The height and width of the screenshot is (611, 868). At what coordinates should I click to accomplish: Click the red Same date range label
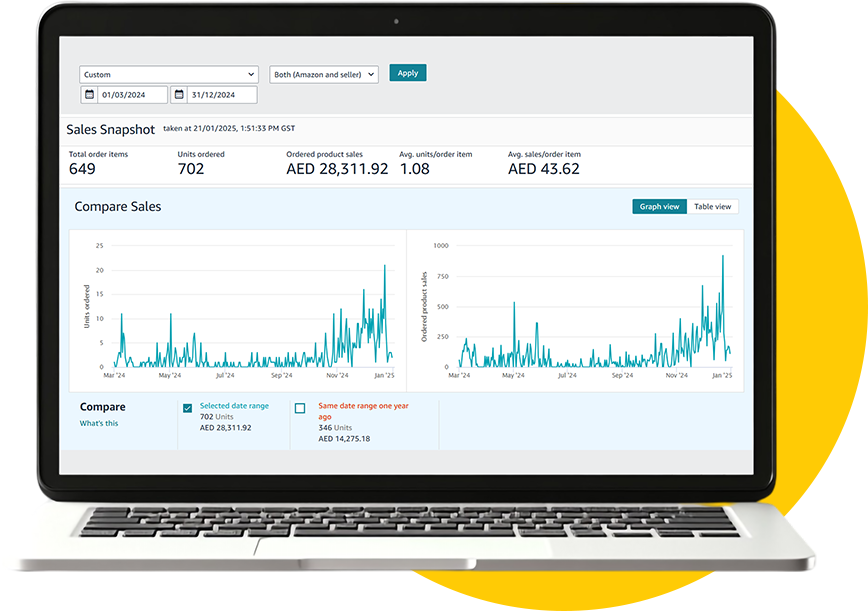coord(363,411)
